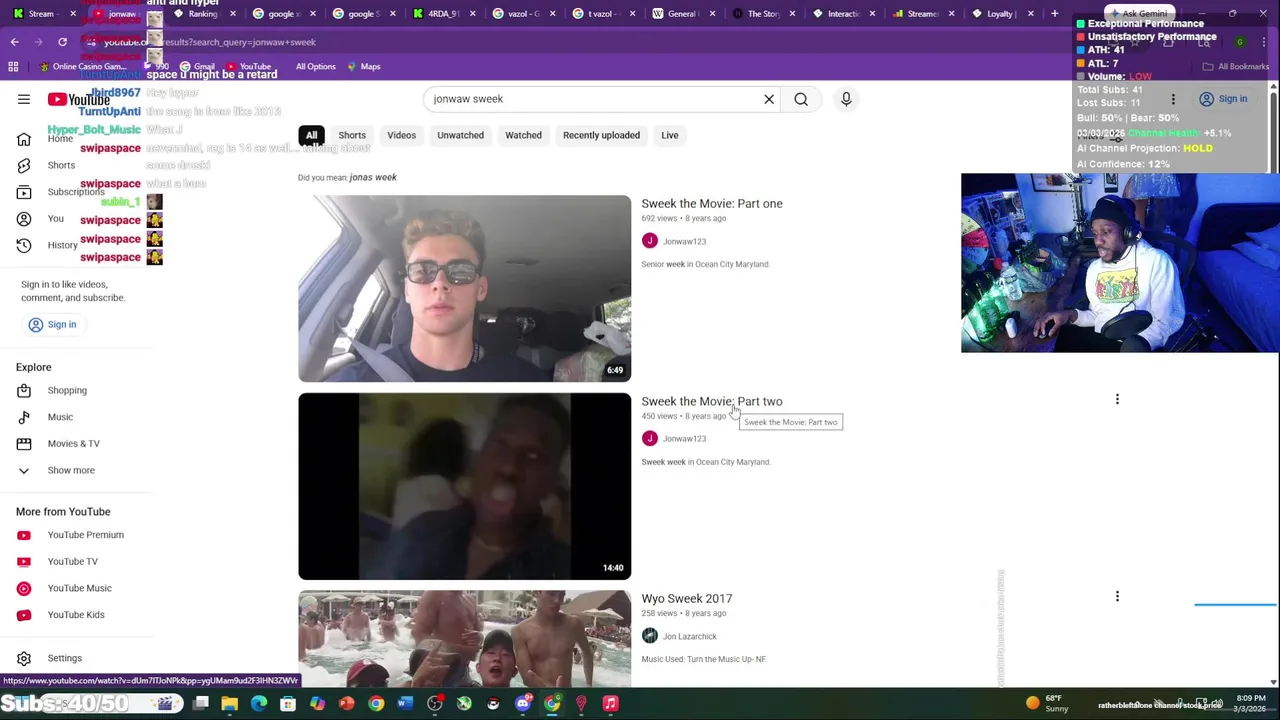The width and height of the screenshot is (1280, 720).
Task: Open Shopping under Explore
Action: [x=67, y=390]
